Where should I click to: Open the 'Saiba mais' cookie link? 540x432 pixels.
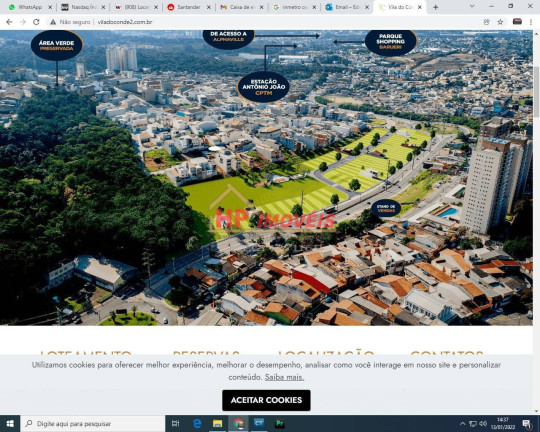[284, 377]
